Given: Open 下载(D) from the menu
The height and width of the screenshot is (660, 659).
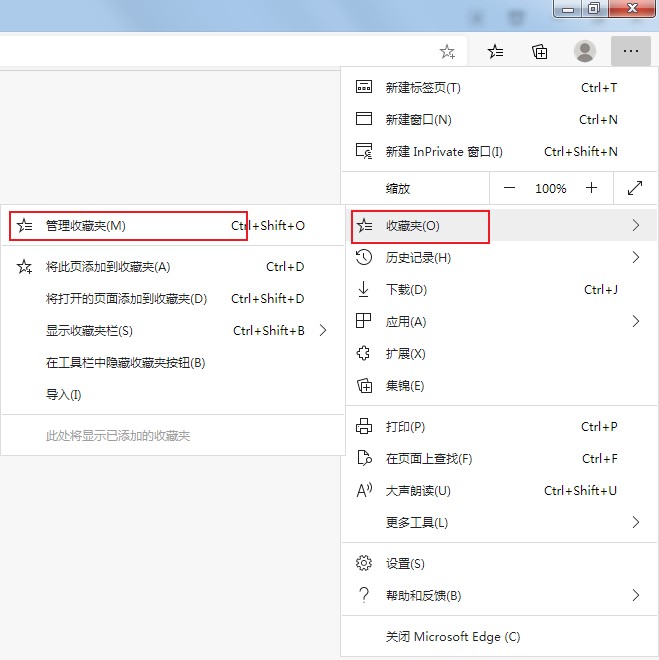Looking at the screenshot, I should tap(499, 290).
